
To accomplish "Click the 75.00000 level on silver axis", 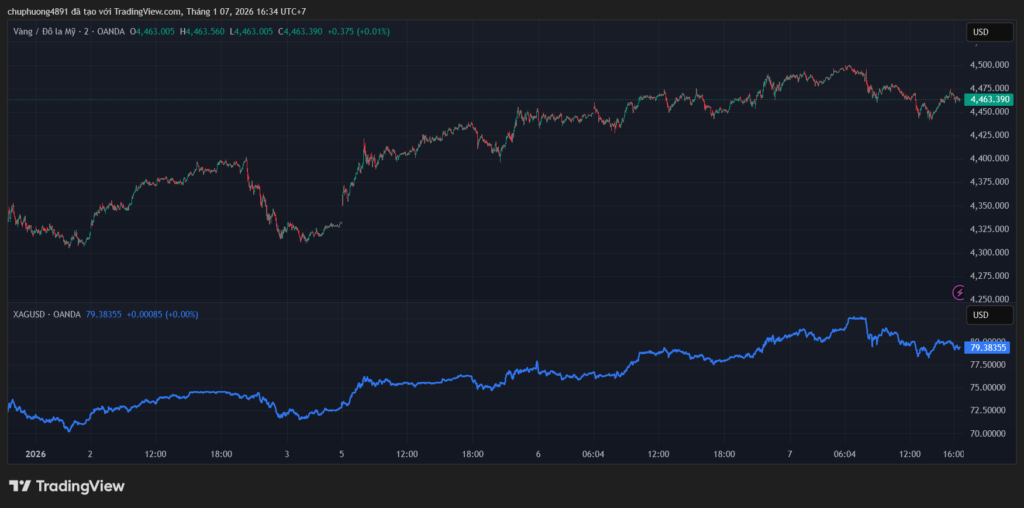I will (x=989, y=387).
